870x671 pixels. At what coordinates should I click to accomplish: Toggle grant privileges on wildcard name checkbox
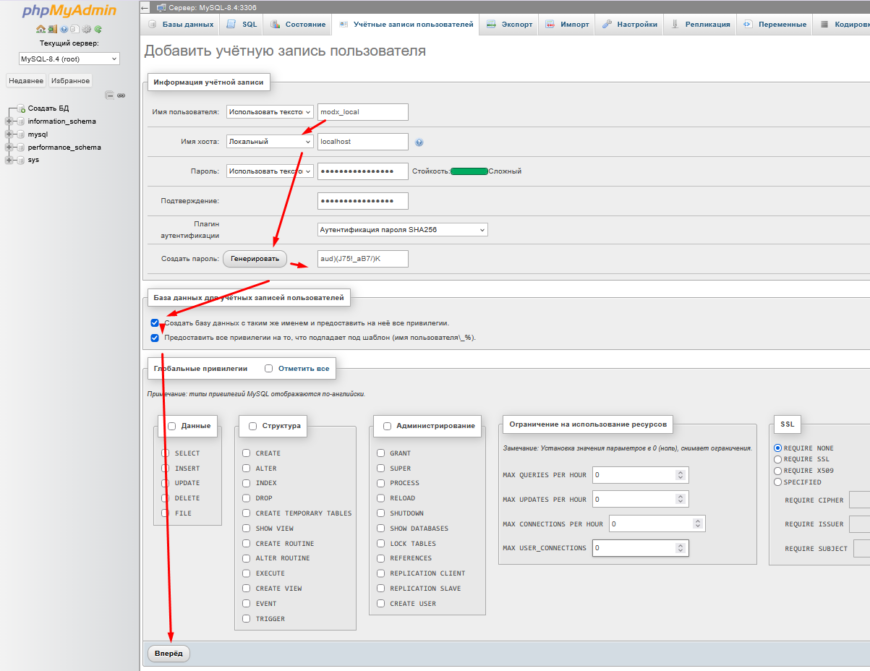[x=155, y=337]
